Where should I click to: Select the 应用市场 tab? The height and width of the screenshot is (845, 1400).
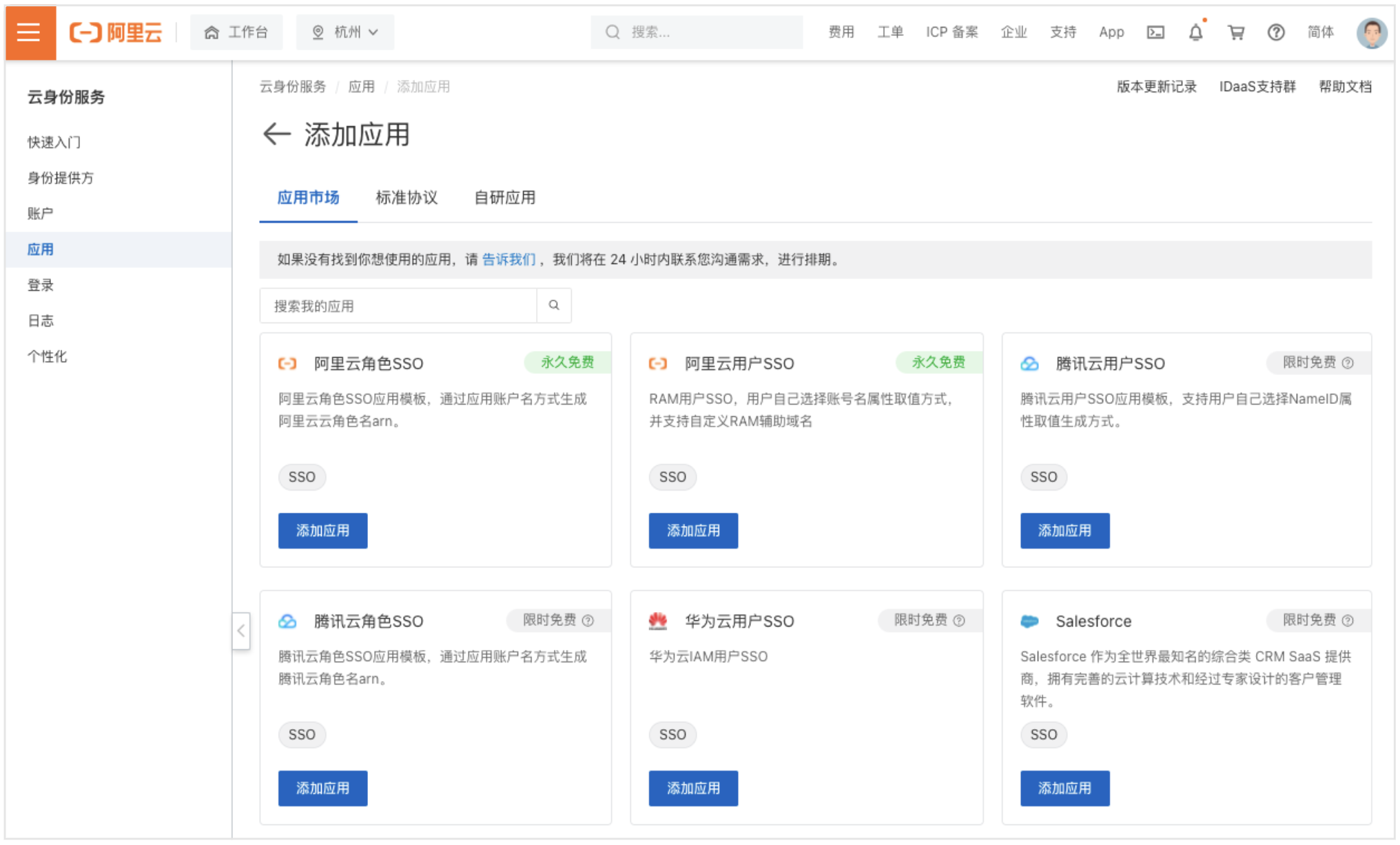(308, 198)
